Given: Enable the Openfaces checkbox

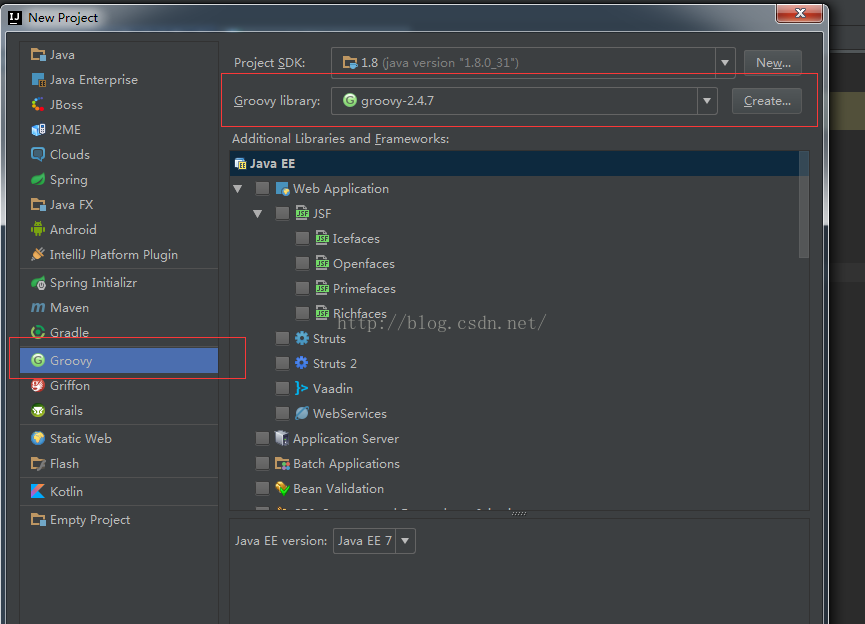Looking at the screenshot, I should click(x=302, y=263).
